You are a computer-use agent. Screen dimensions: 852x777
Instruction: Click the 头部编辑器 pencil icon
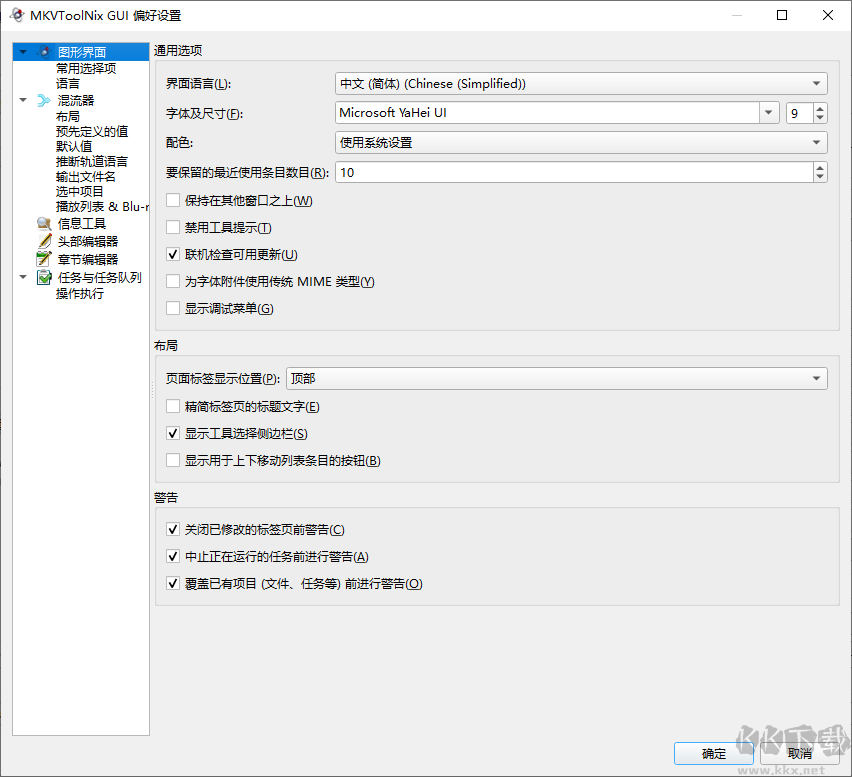click(44, 241)
